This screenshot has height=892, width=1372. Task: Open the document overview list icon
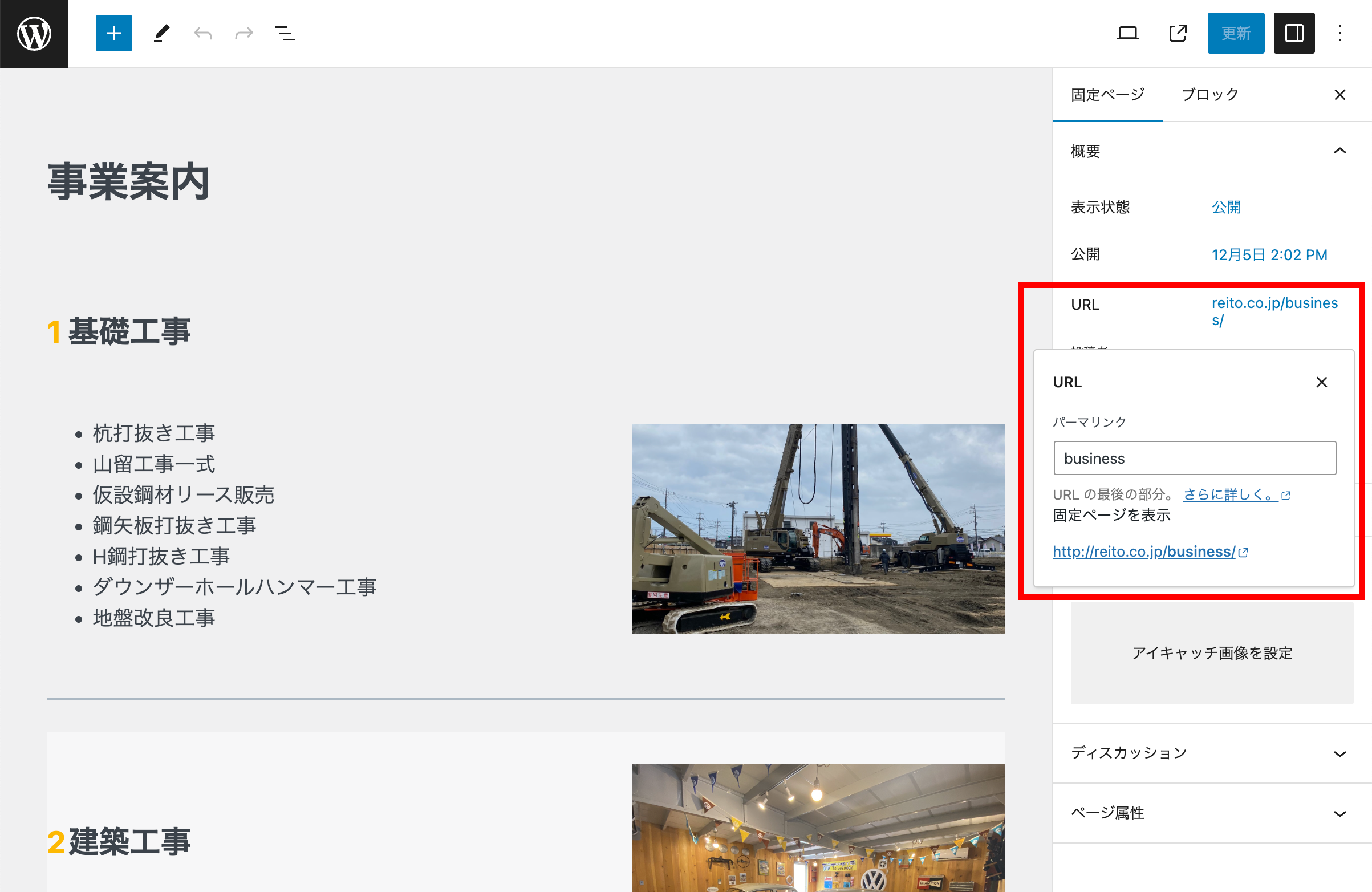285,34
